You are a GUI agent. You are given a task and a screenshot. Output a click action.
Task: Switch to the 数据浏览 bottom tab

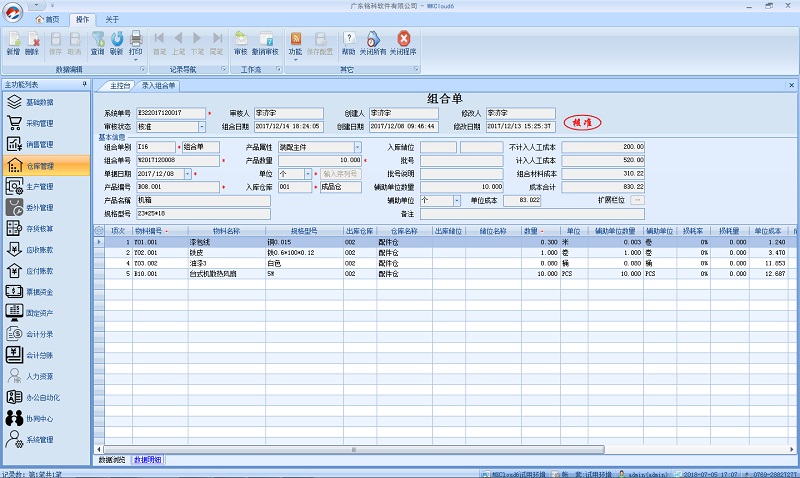coord(112,460)
